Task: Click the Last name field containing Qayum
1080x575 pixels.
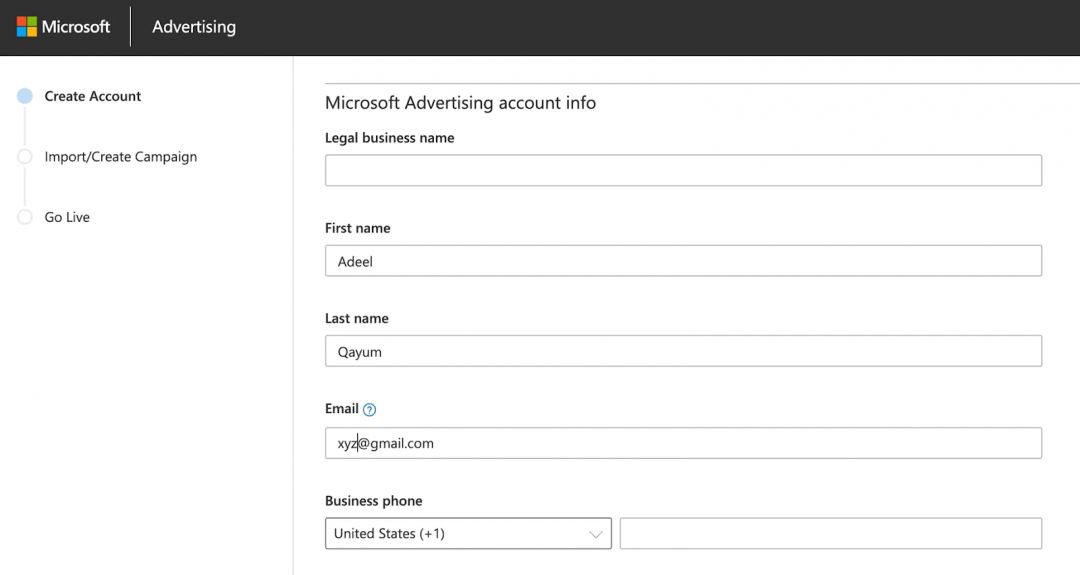Action: (683, 351)
